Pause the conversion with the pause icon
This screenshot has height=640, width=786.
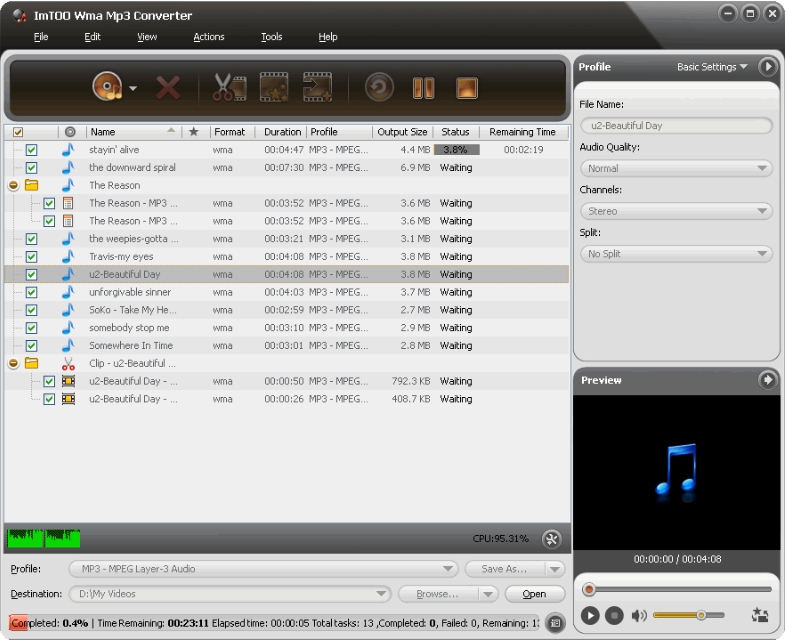tap(423, 88)
